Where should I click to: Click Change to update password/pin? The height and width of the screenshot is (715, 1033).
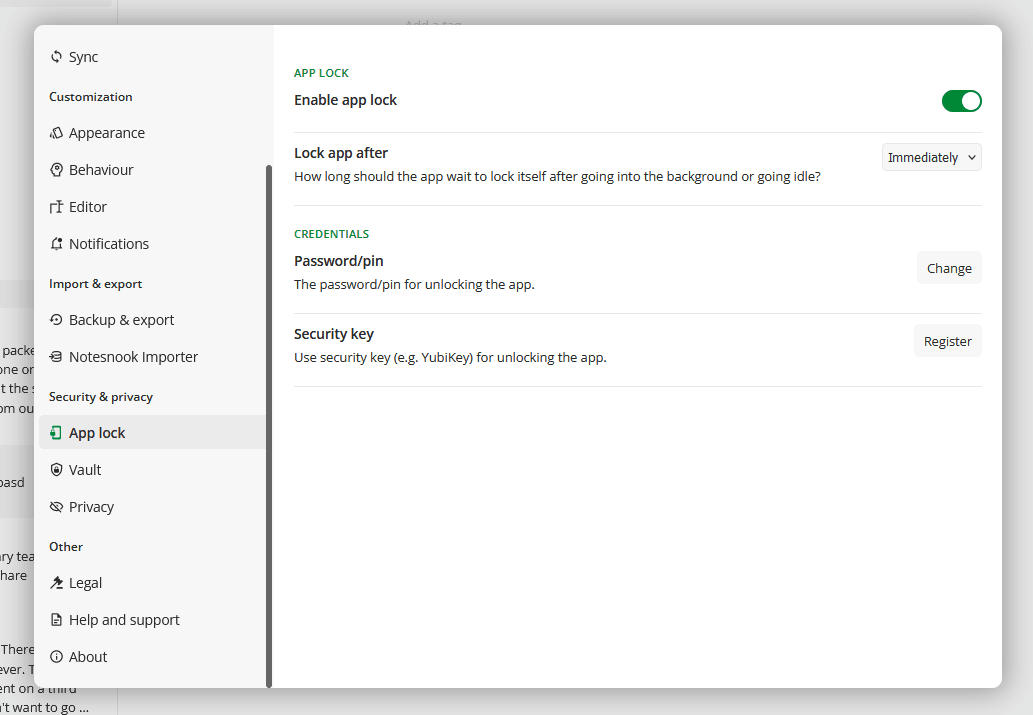pos(948,267)
